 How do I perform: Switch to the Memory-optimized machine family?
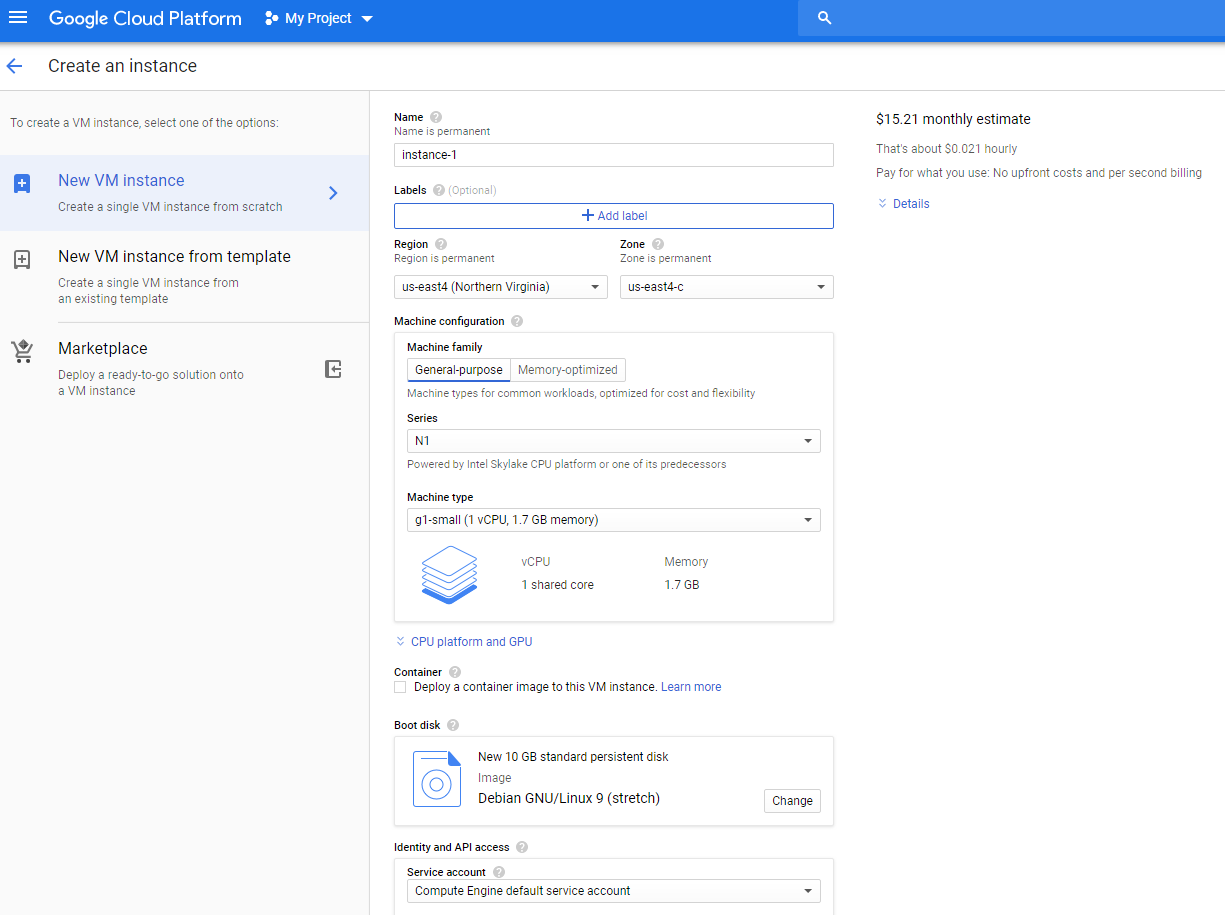point(567,369)
